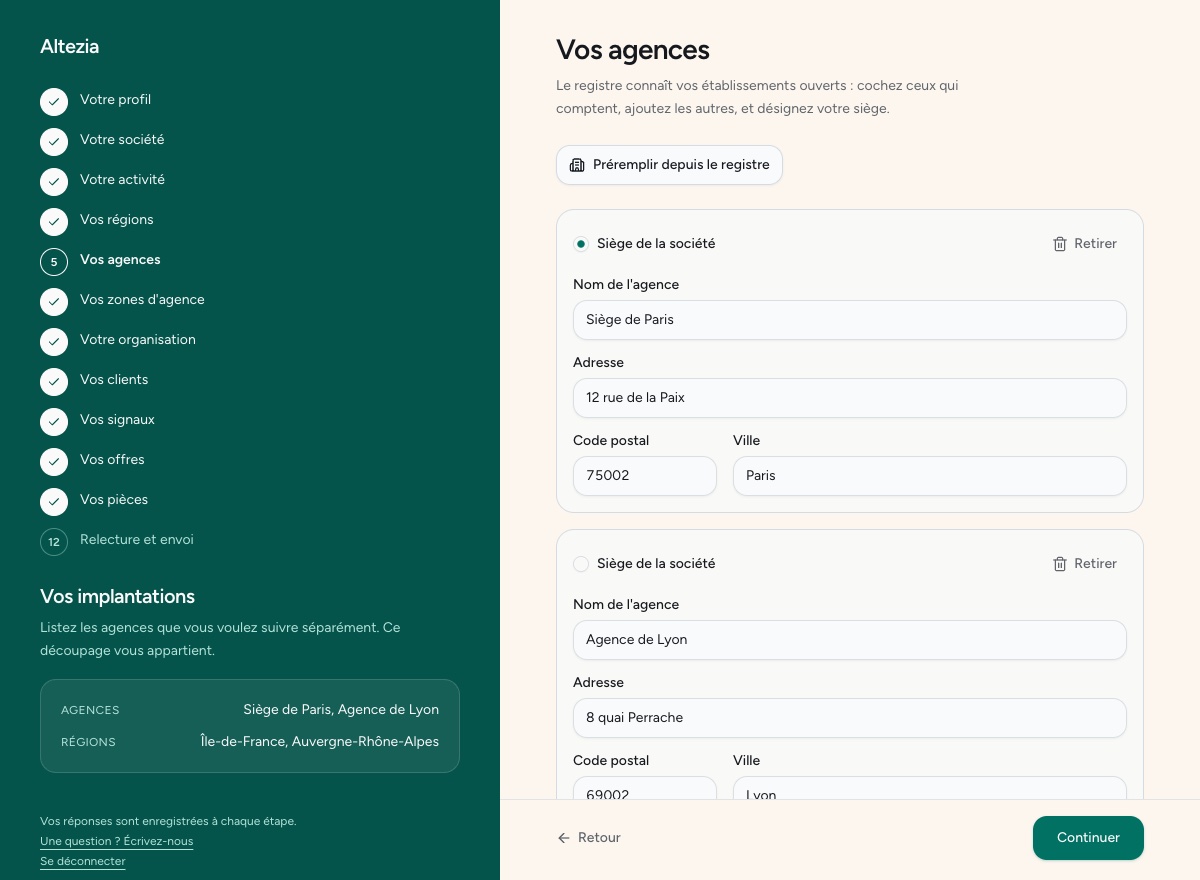Screen dimensions: 1200x880
Task: Click the step 12 number circle
Action: 54,542
